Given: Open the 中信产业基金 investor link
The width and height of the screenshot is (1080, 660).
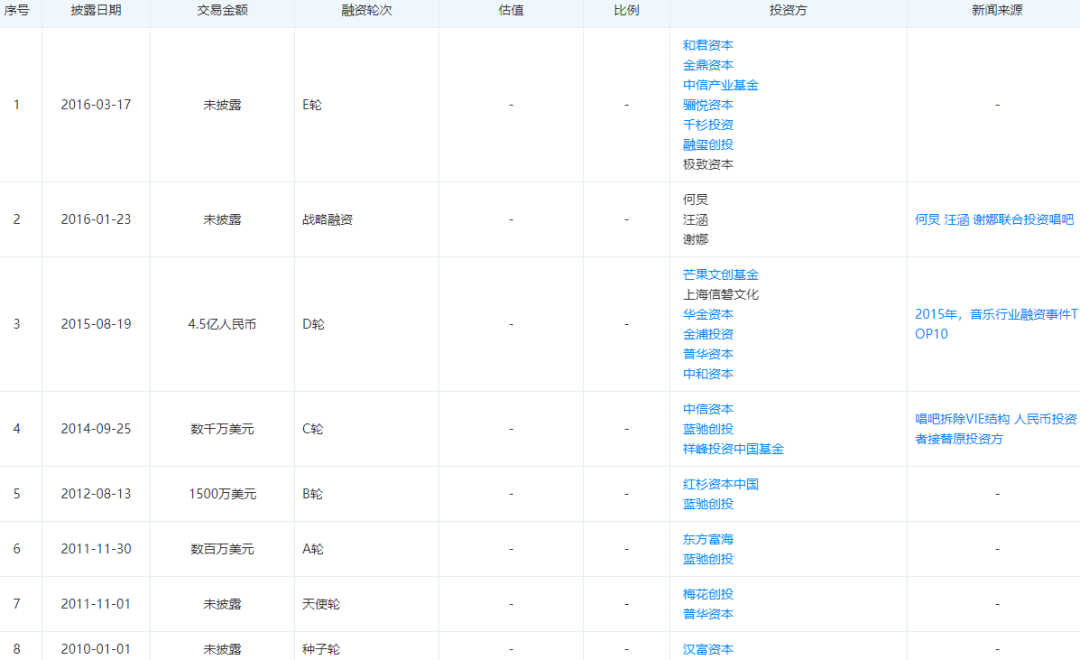Looking at the screenshot, I should click(x=720, y=85).
